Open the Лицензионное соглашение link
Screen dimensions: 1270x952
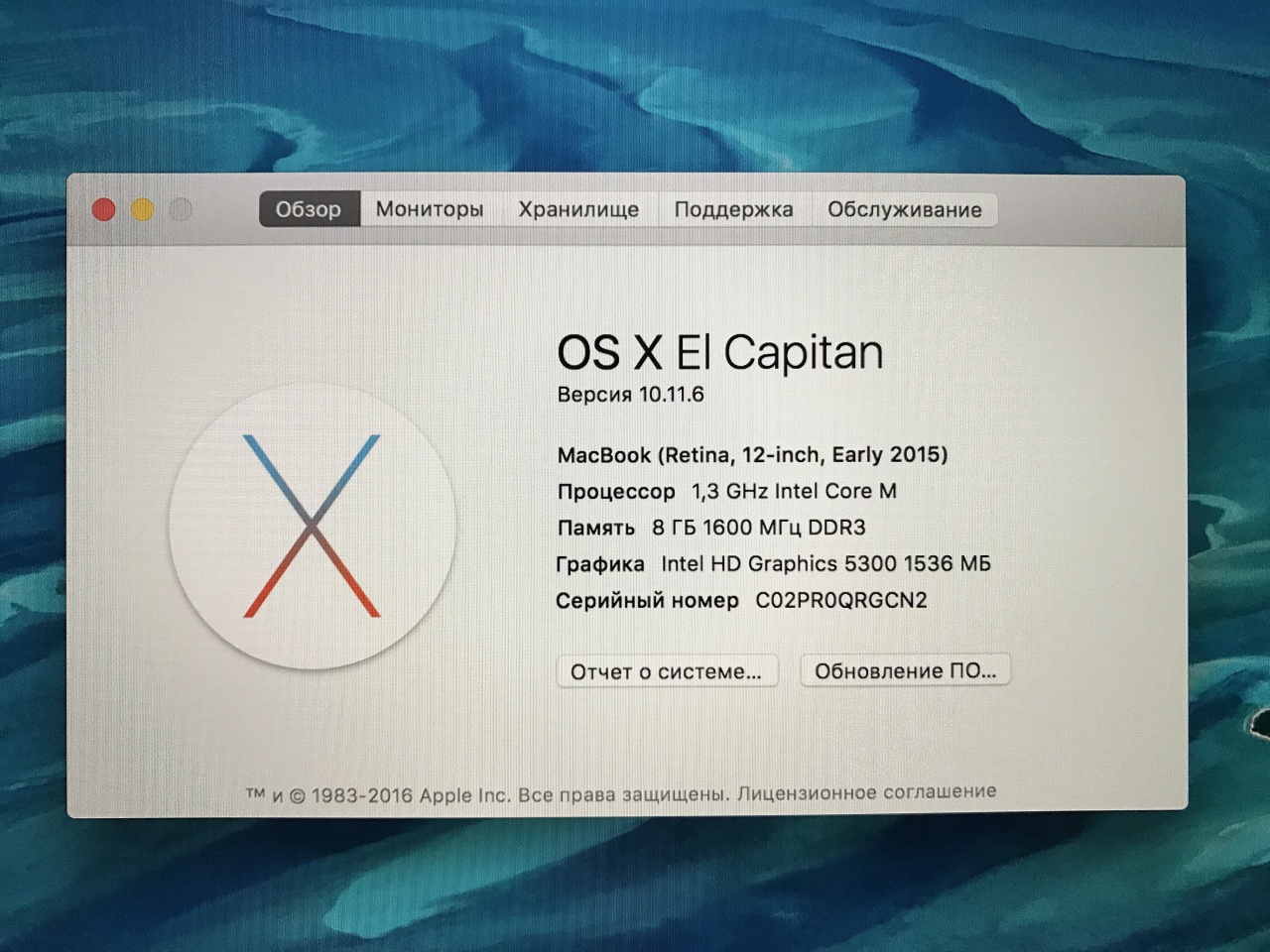866,792
